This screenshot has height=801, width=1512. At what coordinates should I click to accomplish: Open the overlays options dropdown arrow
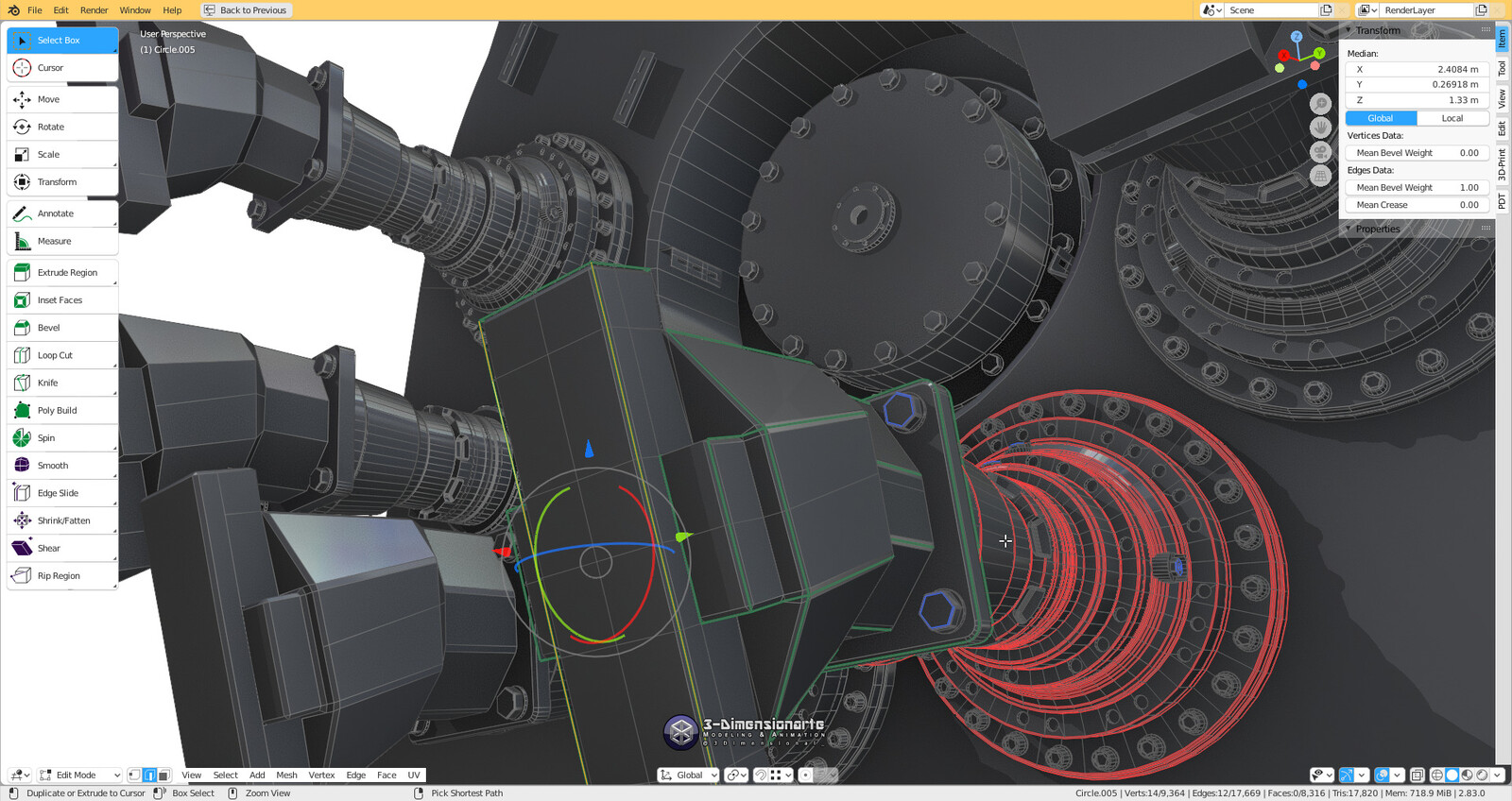(x=1397, y=775)
